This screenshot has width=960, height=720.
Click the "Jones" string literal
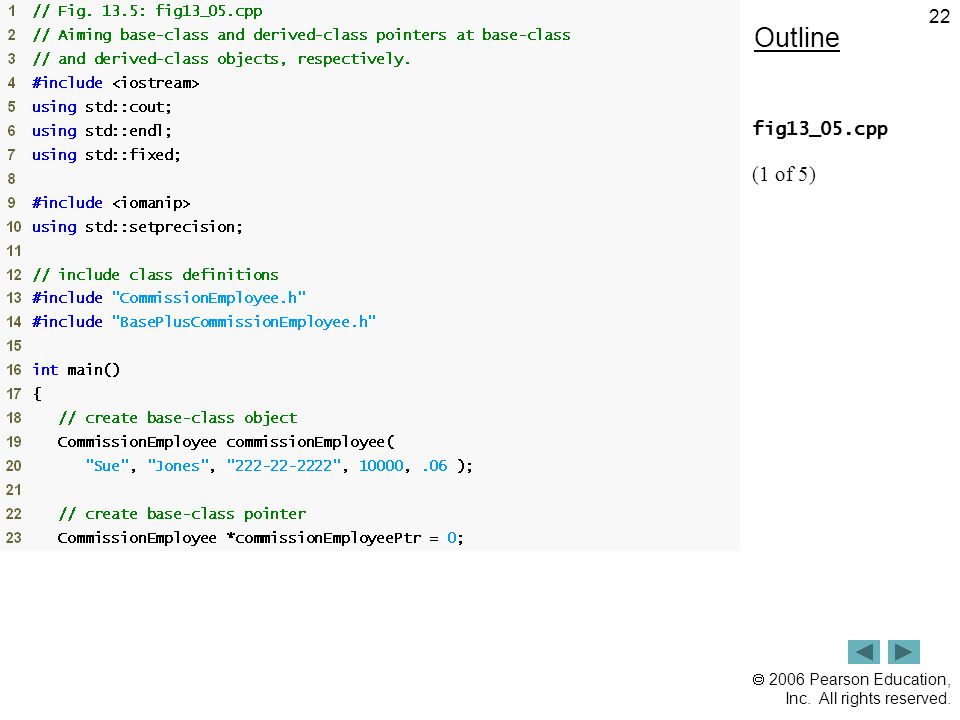pyautogui.click(x=178, y=465)
